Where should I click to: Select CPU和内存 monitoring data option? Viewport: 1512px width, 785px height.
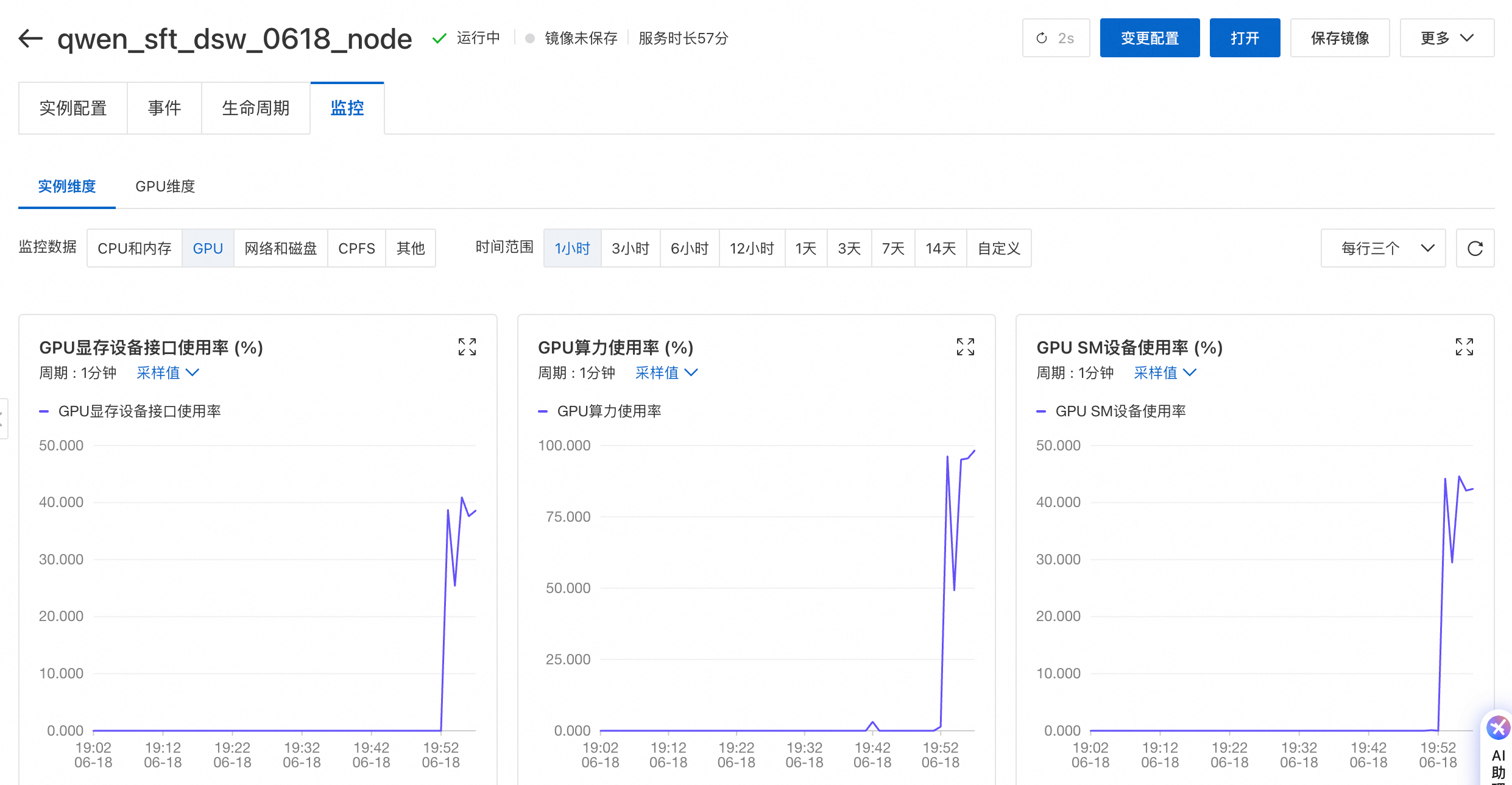click(x=134, y=248)
